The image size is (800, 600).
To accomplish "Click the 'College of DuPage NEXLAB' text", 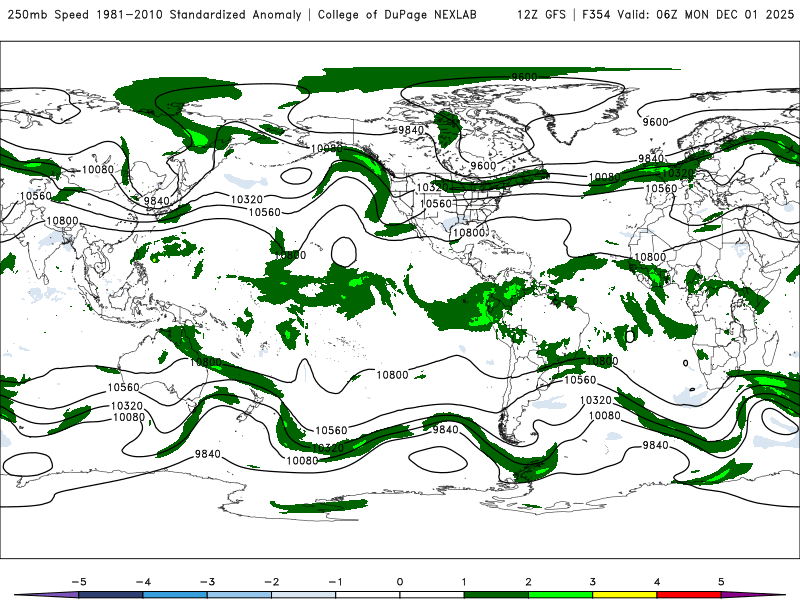I will (397, 15).
